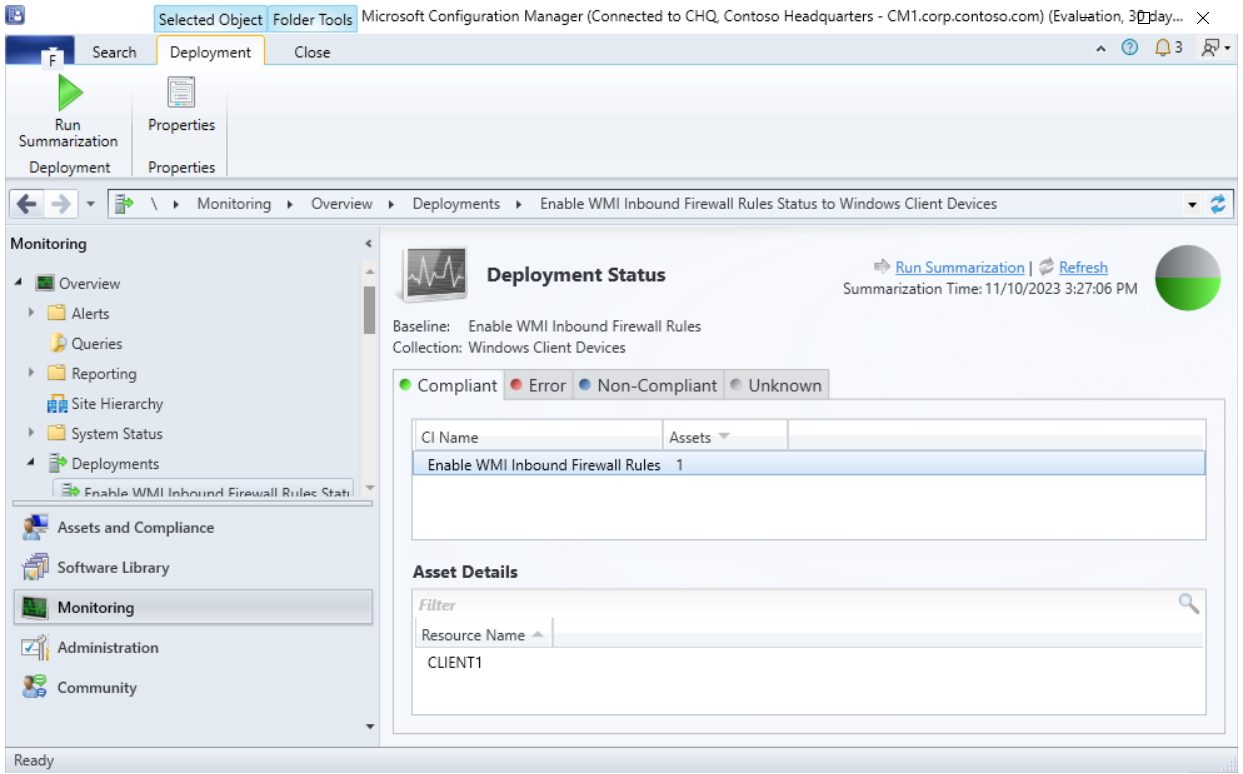Click the Reporting folder icon
The height and width of the screenshot is (774, 1243).
tap(57, 374)
